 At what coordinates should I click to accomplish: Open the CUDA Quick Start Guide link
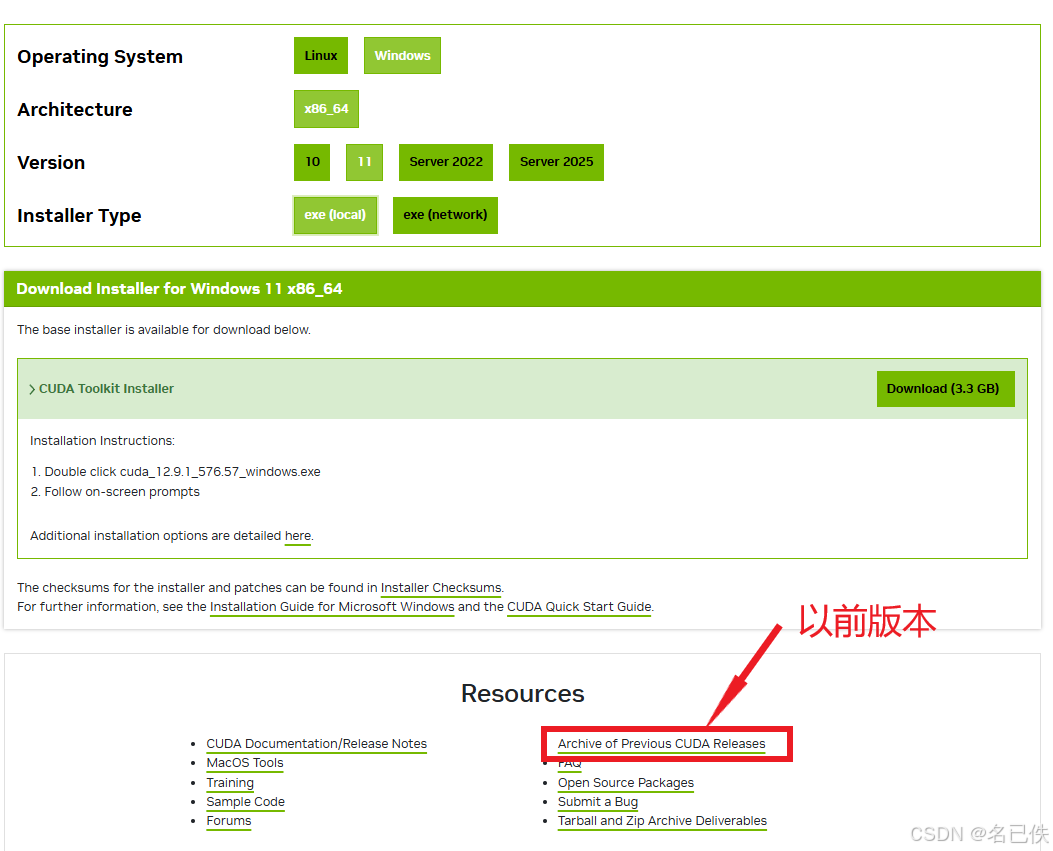pyautogui.click(x=579, y=607)
